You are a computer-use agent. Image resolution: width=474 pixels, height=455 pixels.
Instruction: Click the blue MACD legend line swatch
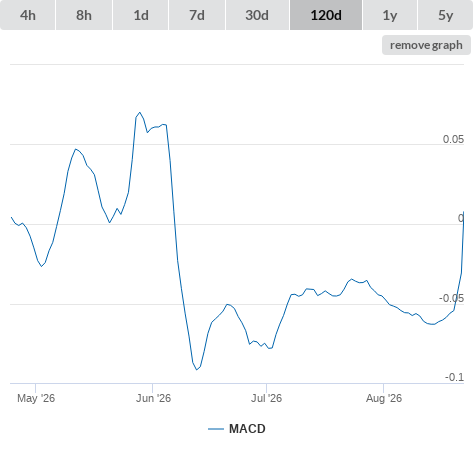216,429
